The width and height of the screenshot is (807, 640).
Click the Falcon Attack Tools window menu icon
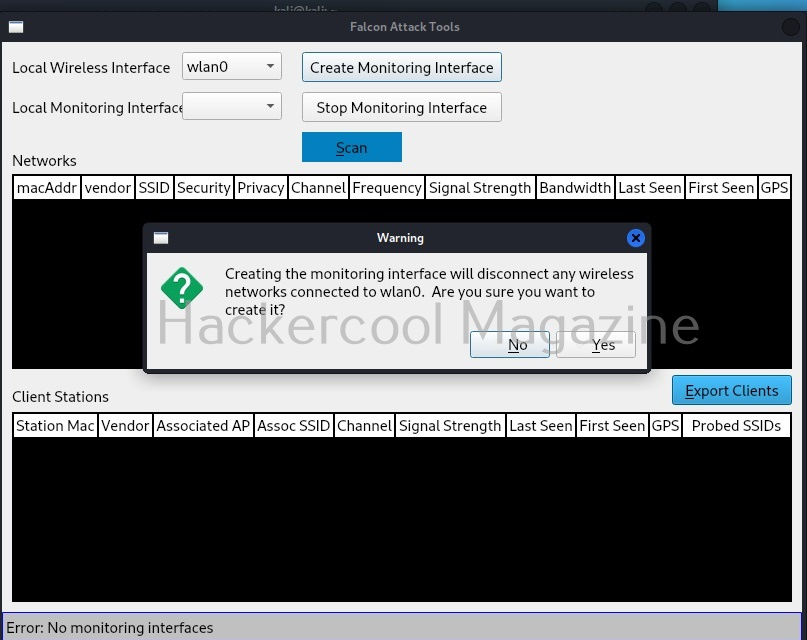click(16, 27)
